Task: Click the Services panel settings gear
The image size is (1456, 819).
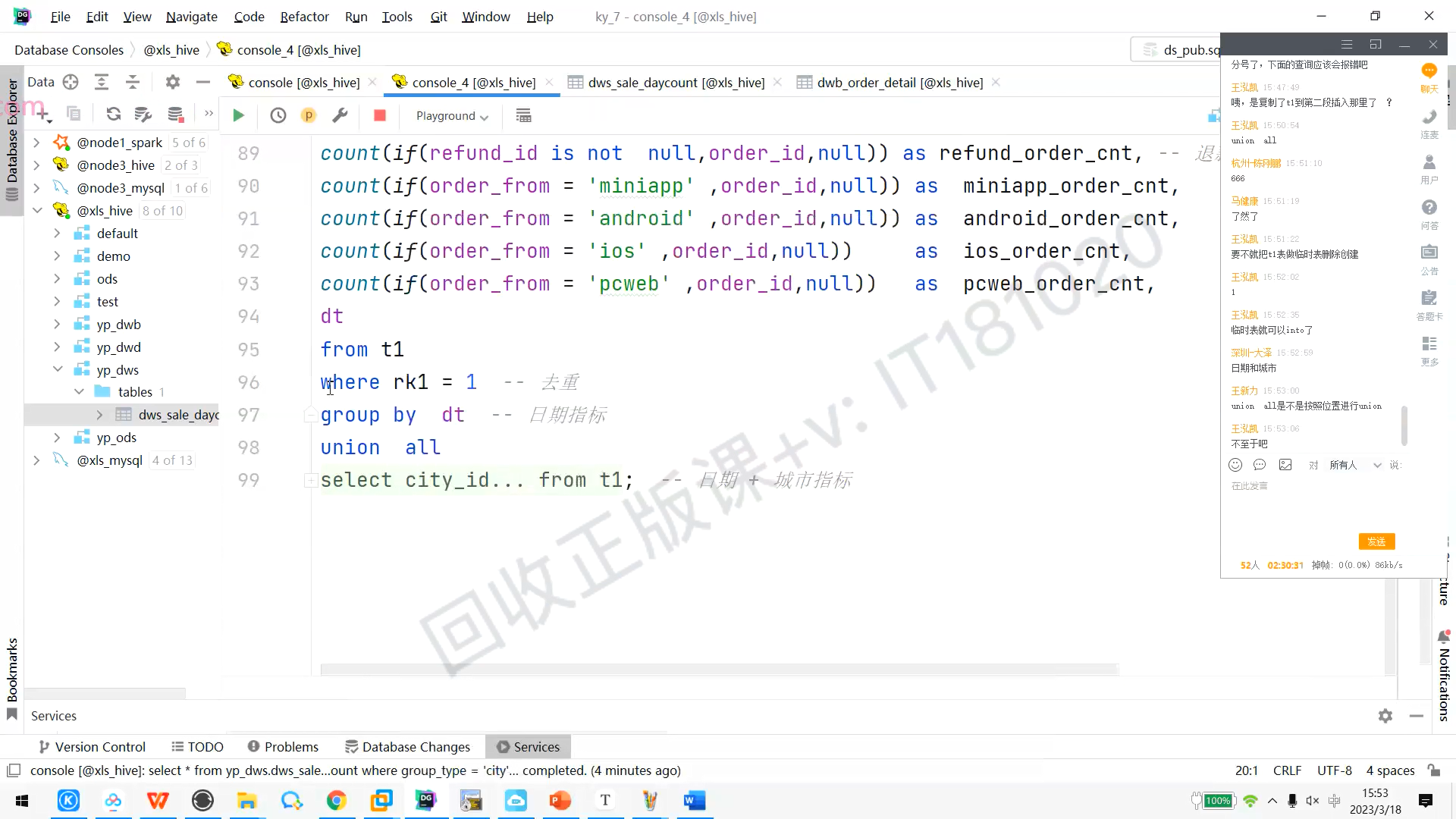Action: point(1385,716)
